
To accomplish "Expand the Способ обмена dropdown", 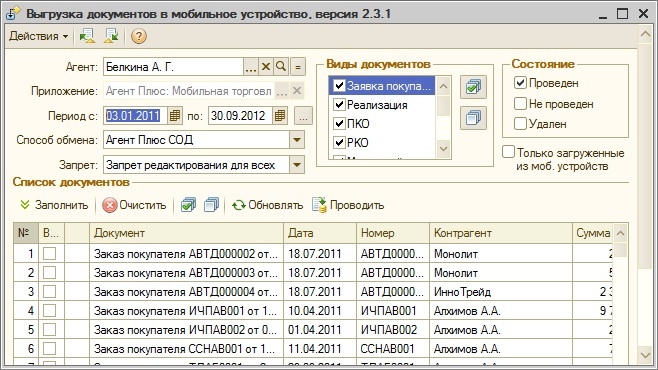I will point(297,140).
